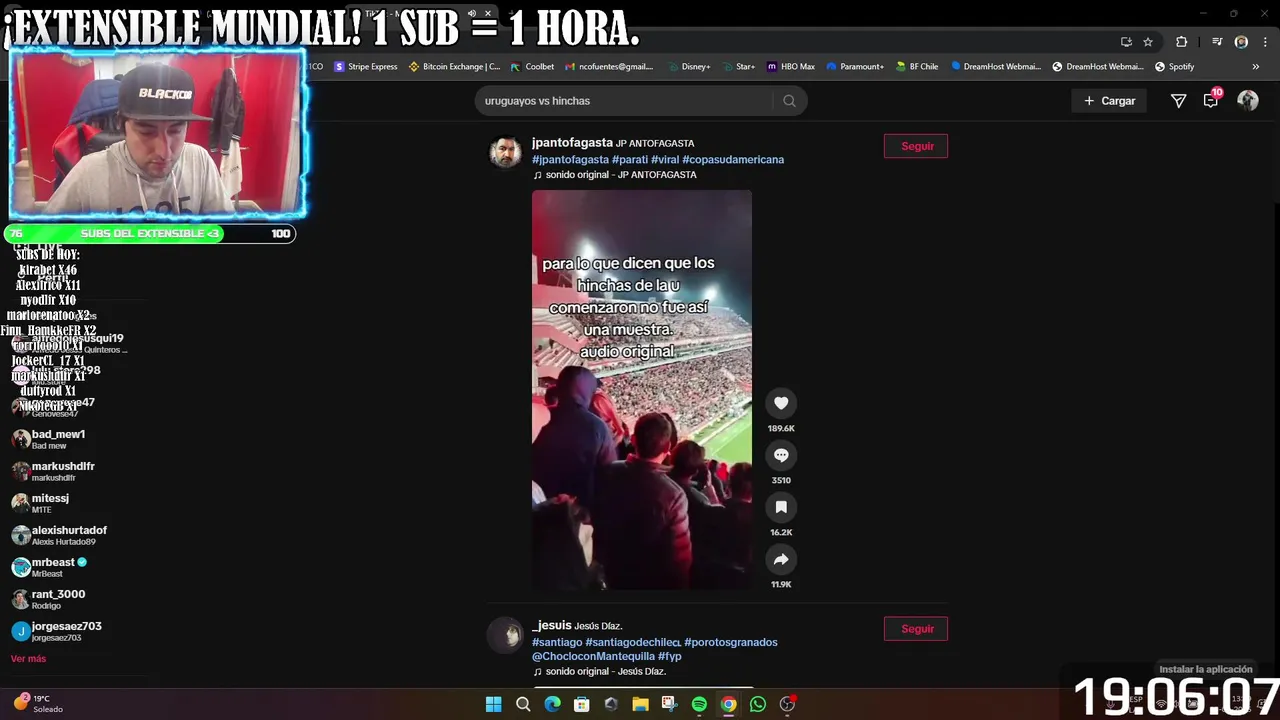Open jorgesaez703 account in sidebar
1280x720 pixels.
(66, 631)
